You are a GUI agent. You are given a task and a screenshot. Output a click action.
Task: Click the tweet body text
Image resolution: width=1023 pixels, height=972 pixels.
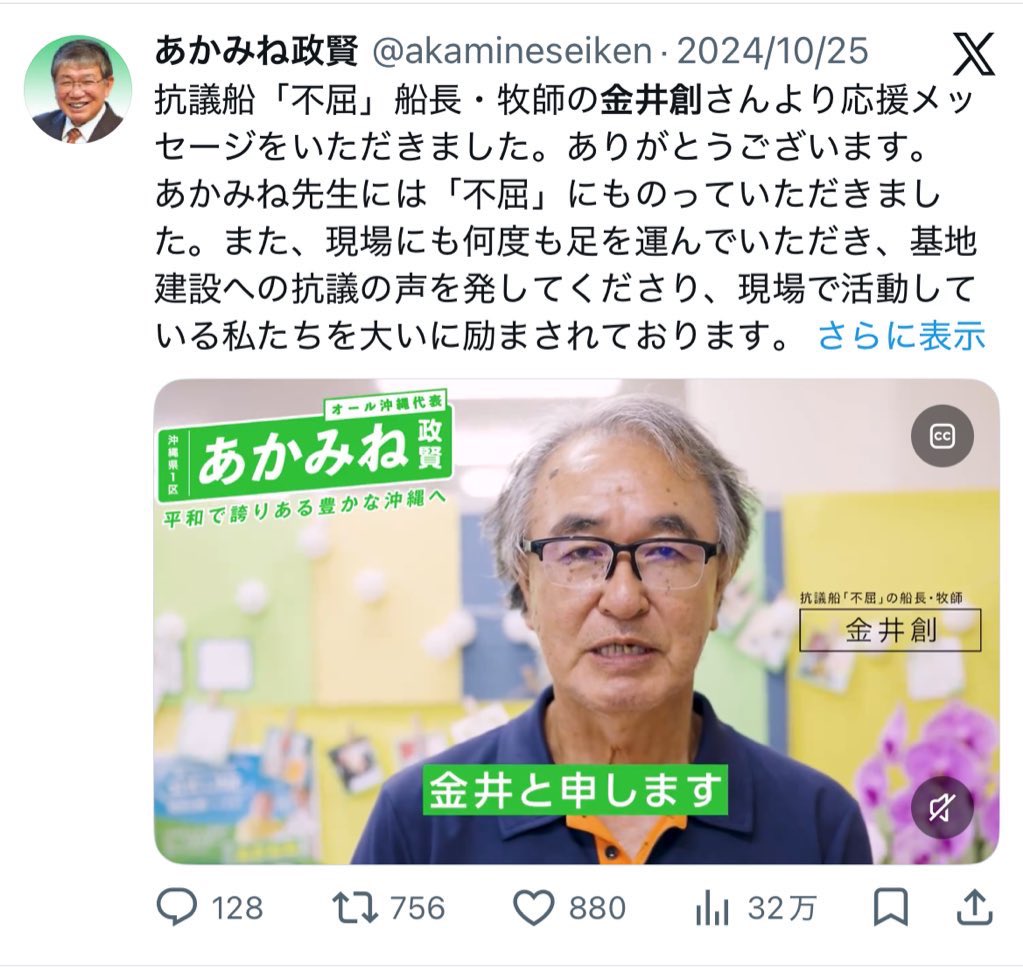coord(566,219)
